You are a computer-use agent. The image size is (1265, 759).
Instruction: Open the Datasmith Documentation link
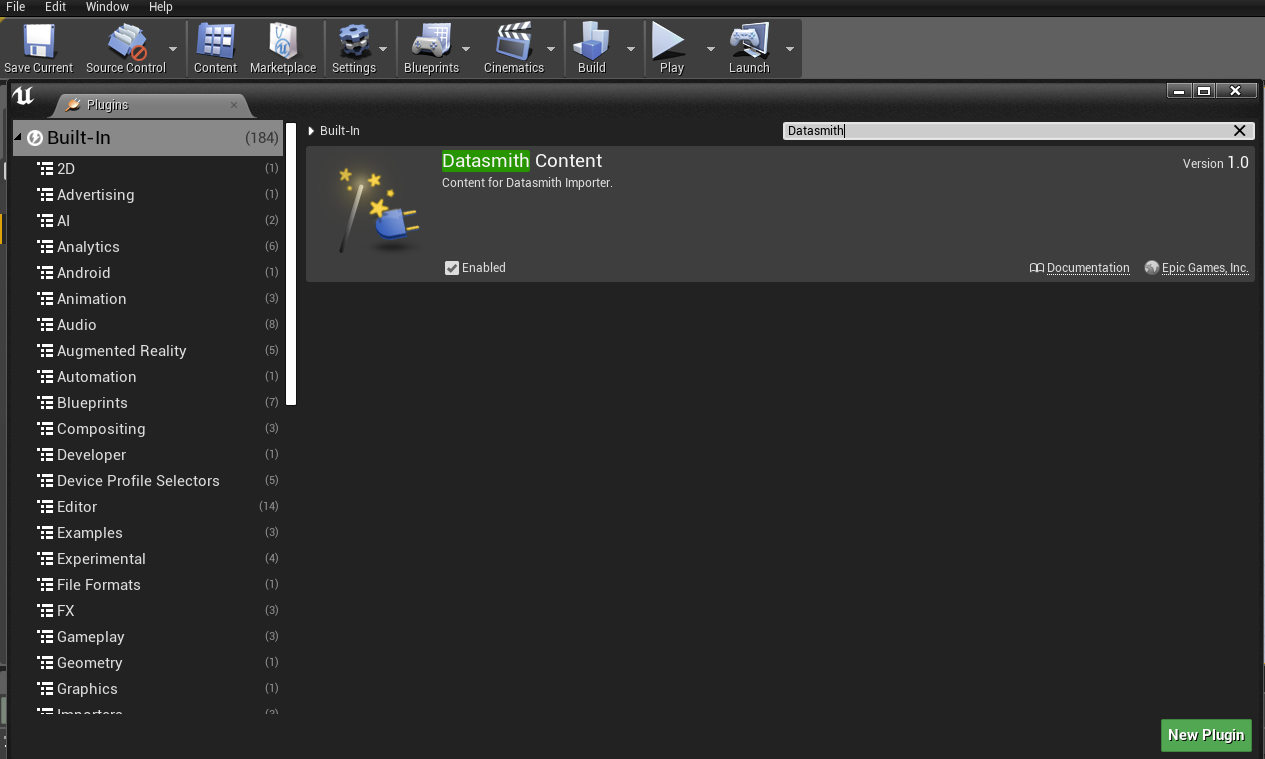point(1088,267)
